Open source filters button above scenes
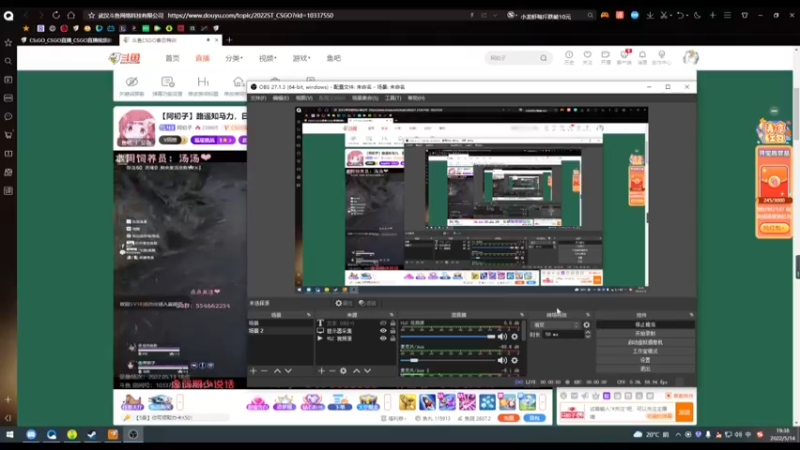The image size is (800, 450). [367, 303]
